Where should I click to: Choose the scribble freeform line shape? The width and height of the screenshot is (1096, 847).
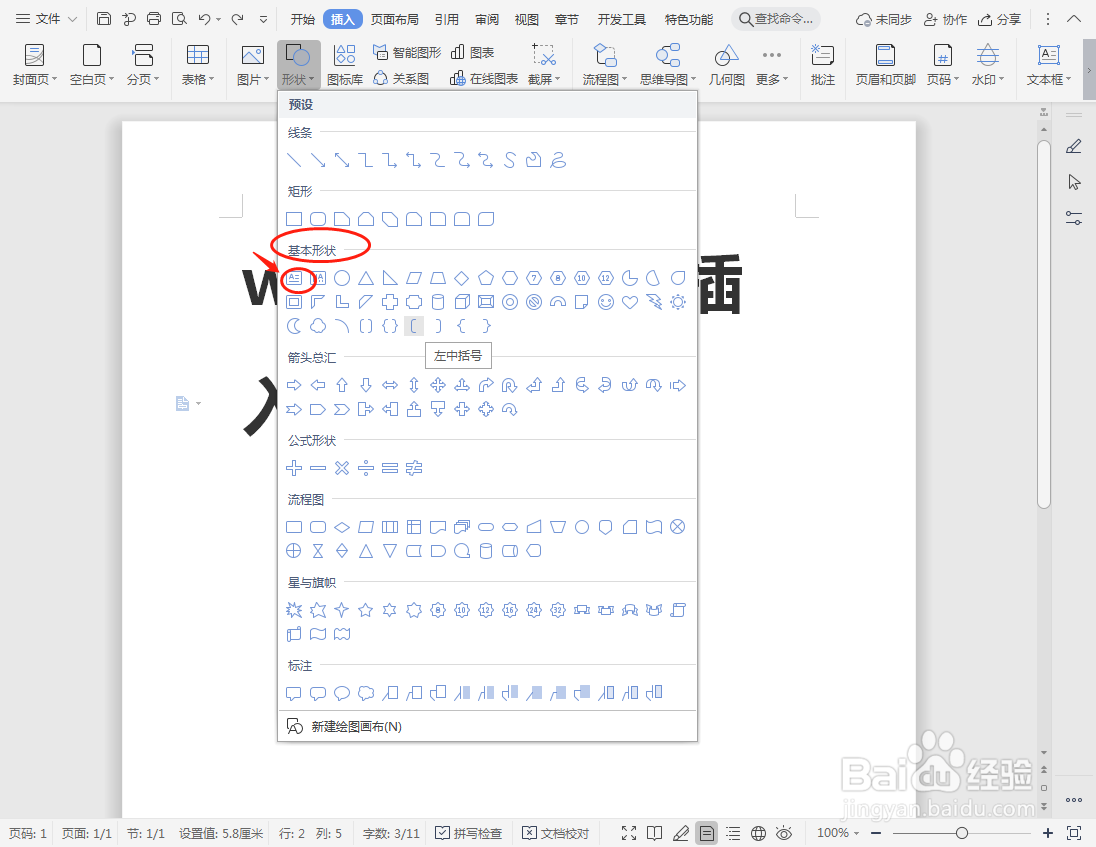558,160
